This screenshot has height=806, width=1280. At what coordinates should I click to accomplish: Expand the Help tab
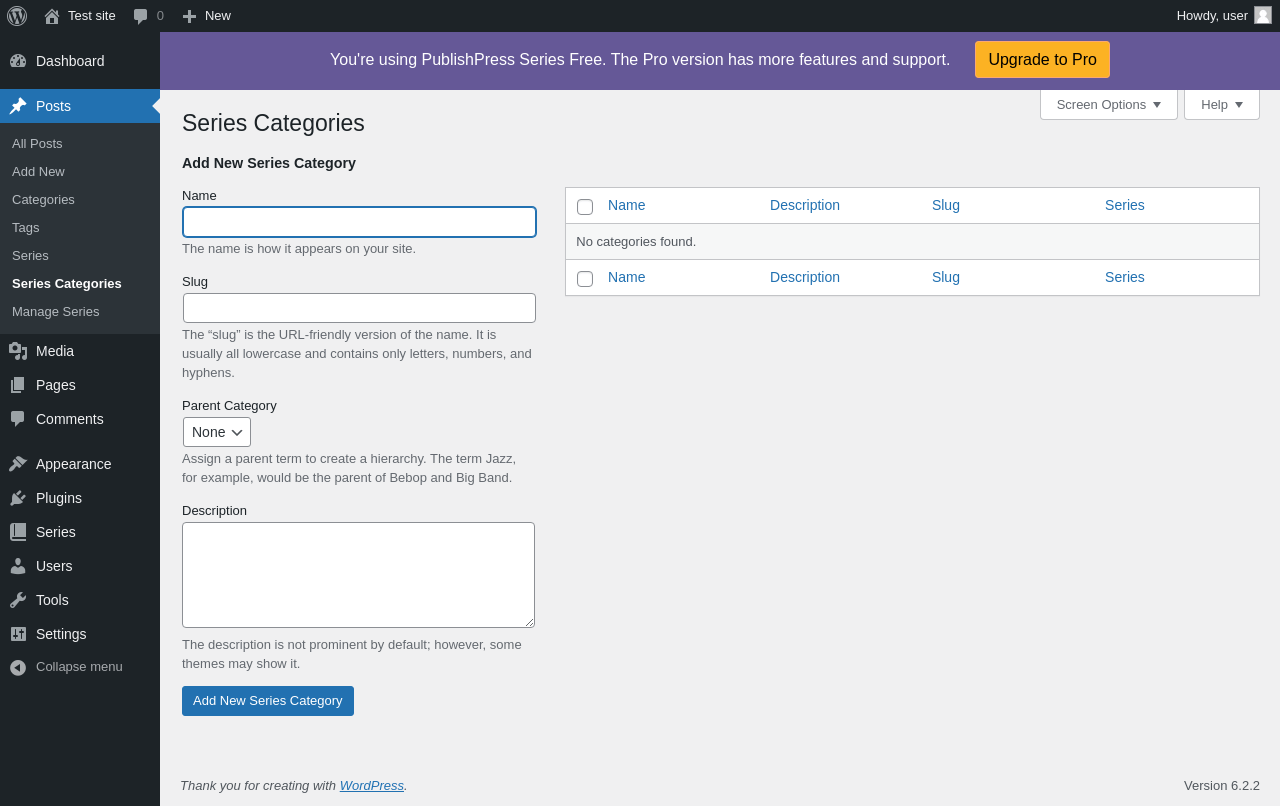[x=1221, y=104]
